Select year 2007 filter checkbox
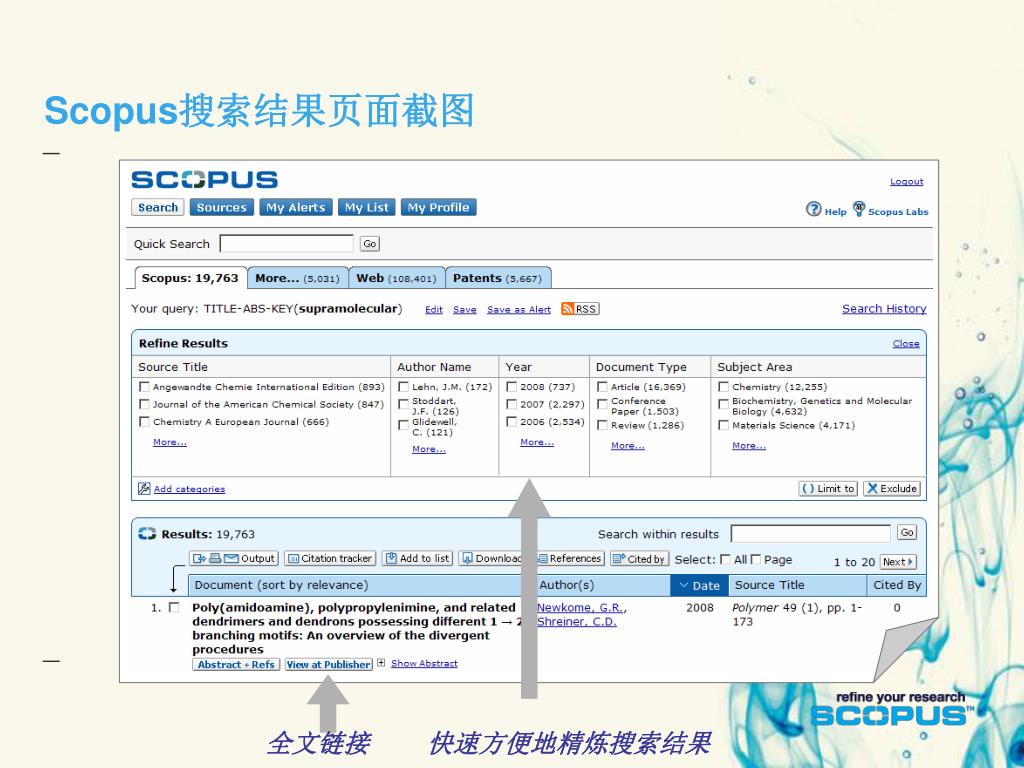The height and width of the screenshot is (768, 1024). pos(512,404)
